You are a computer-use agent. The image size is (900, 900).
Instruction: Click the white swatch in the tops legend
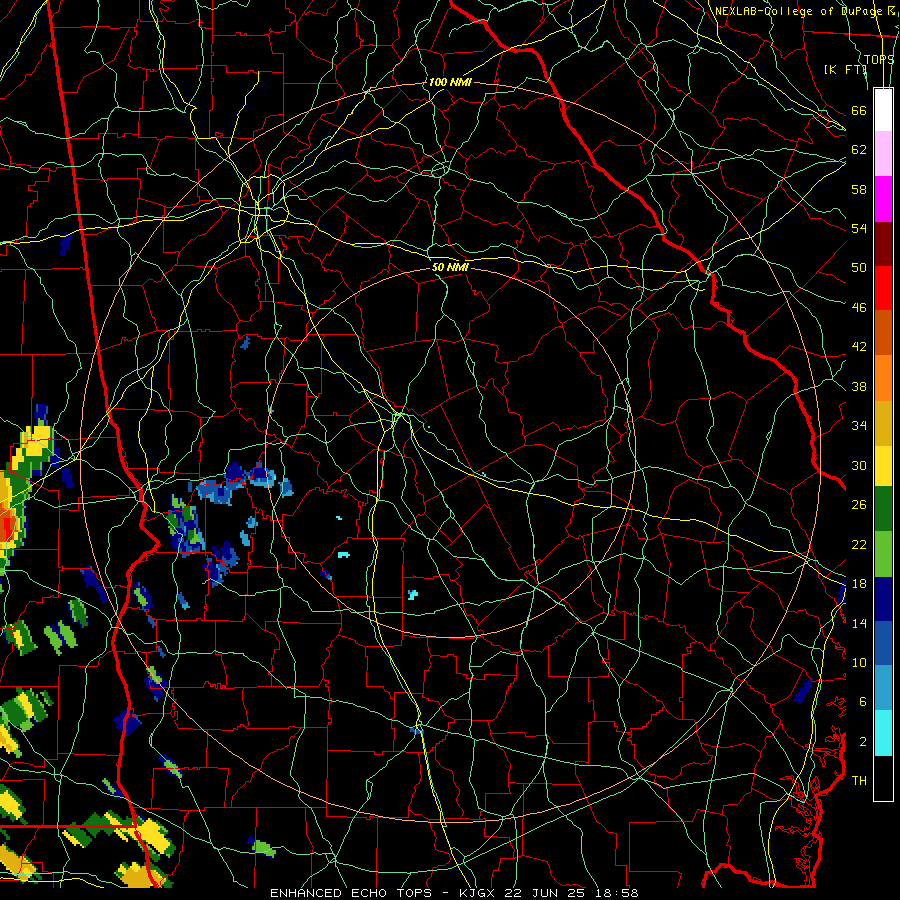click(x=883, y=110)
